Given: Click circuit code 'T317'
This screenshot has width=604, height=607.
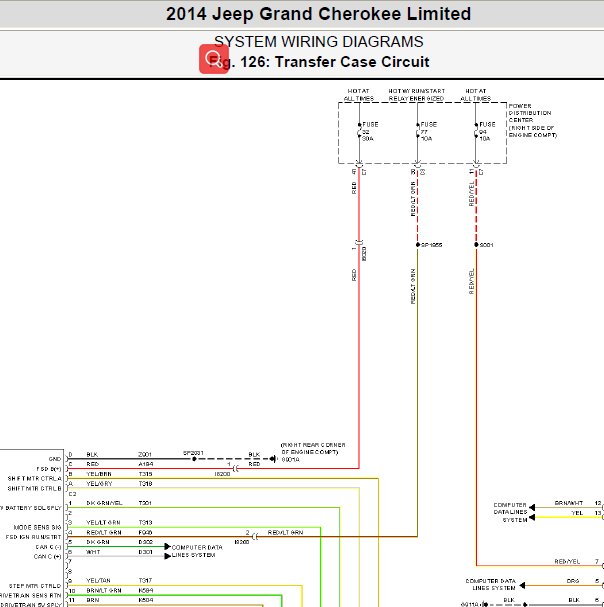Looking at the screenshot, I should pos(145,581).
